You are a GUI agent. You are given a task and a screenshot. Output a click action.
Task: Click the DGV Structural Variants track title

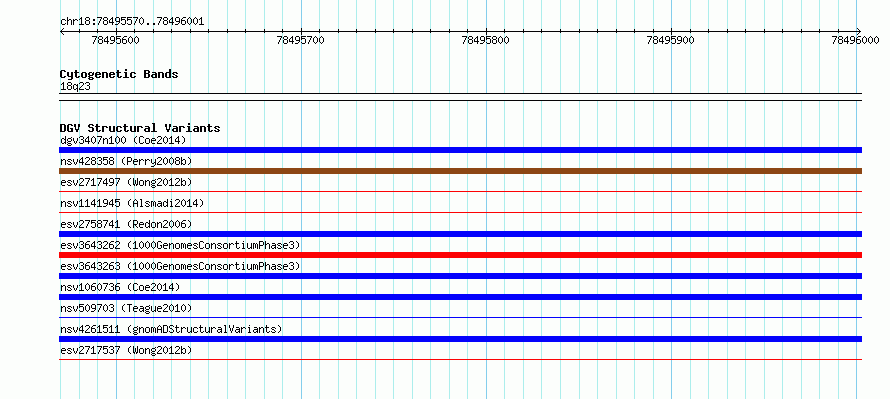140,128
